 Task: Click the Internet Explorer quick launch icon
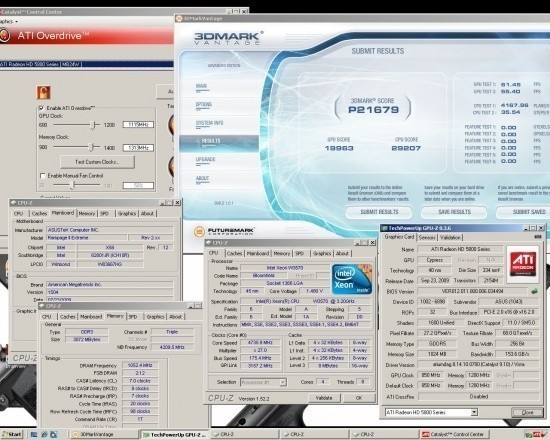(x=44, y=434)
